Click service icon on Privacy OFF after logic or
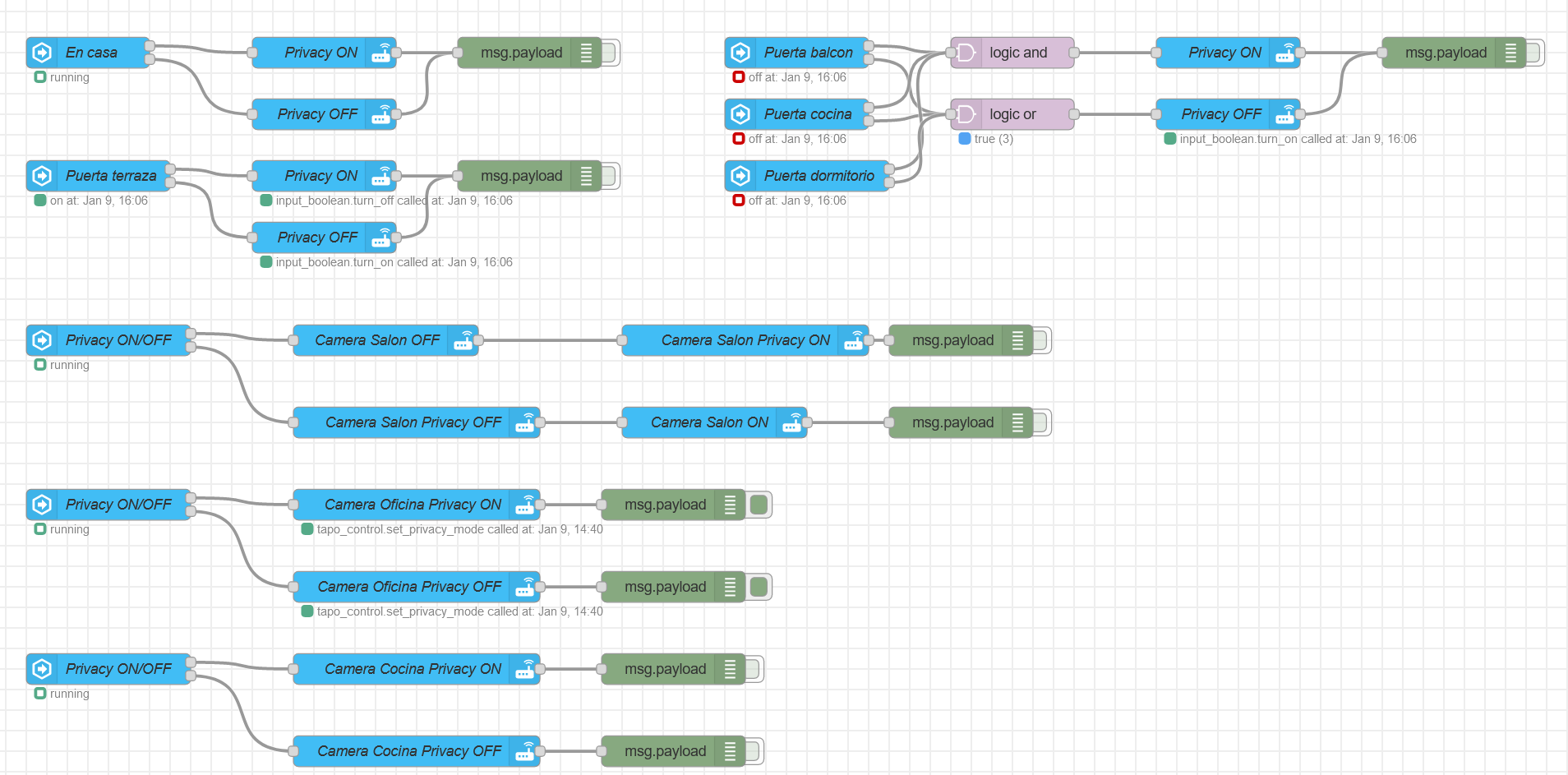Screen dimensions: 1568x775 [x=1285, y=114]
